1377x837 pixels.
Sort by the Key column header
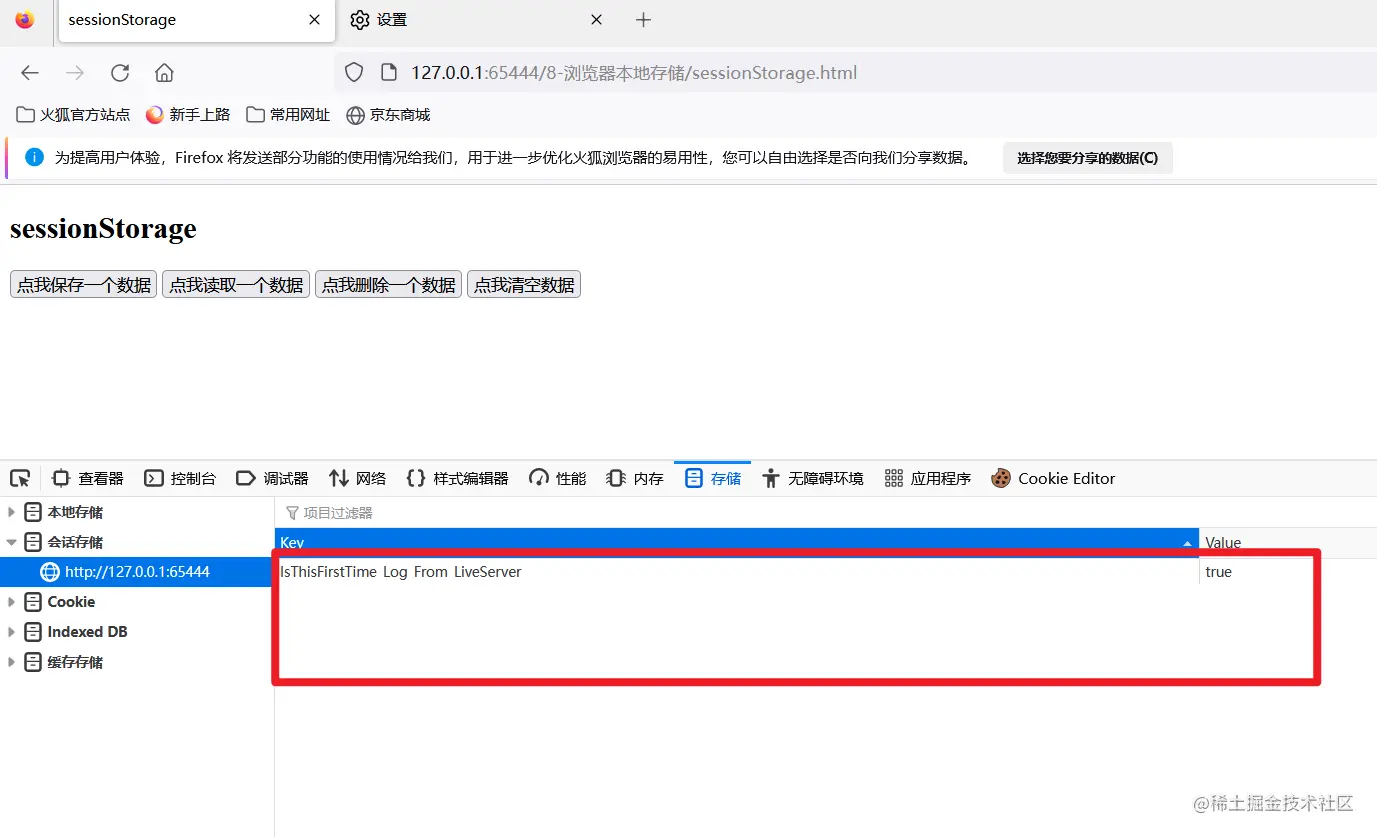tap(737, 542)
